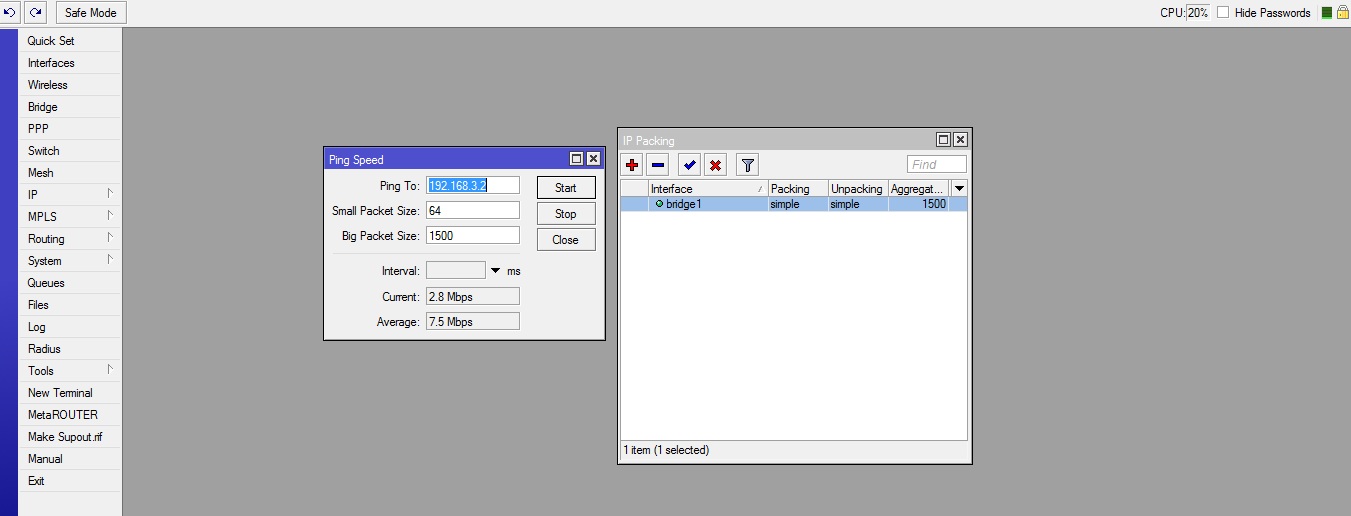The height and width of the screenshot is (516, 1351).
Task: Click the Packing cell of bridge1 row
Action: 798,204
